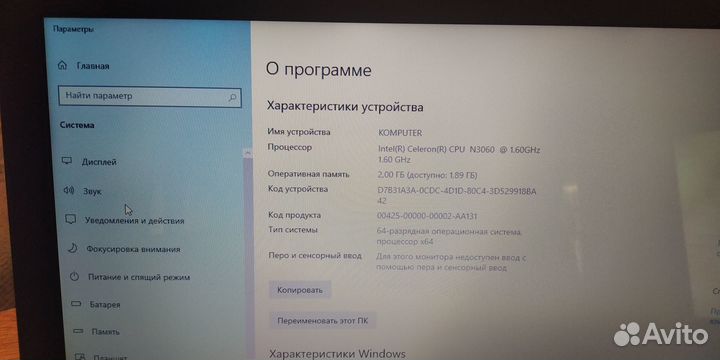The width and height of the screenshot is (720, 360).
Task: Click the Питание и спящий режим power icon
Action: pyautogui.click(x=74, y=276)
